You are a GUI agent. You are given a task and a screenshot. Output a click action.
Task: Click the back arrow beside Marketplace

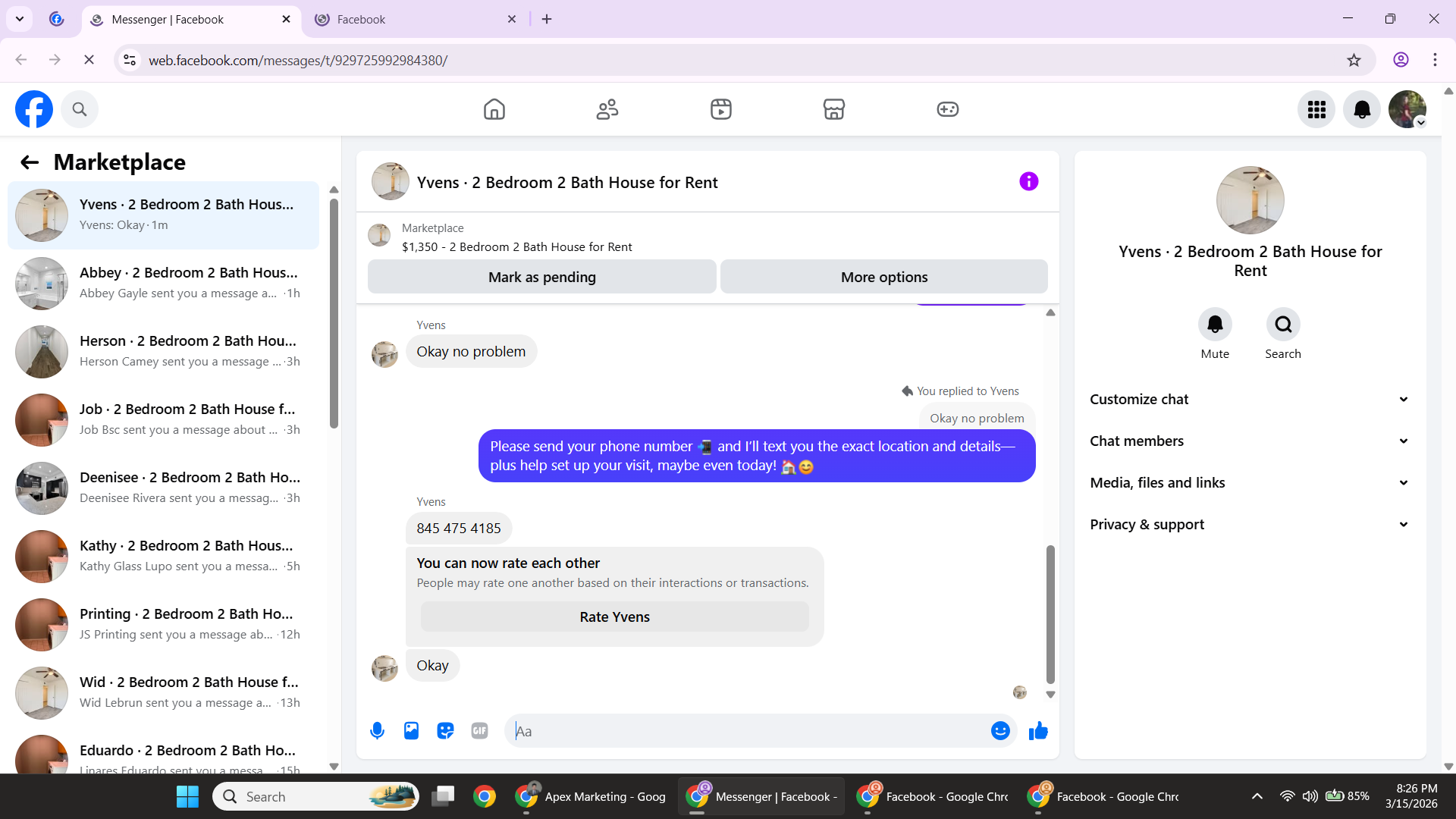[30, 162]
